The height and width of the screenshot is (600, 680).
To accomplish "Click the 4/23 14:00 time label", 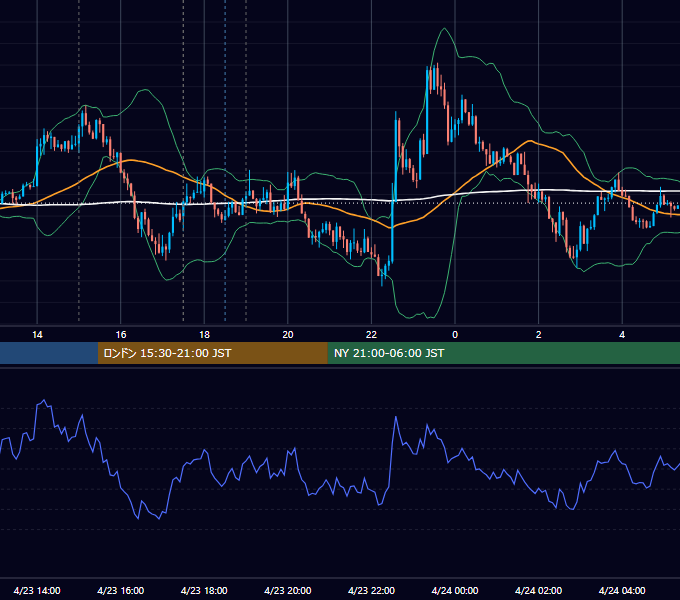I will point(37,590).
